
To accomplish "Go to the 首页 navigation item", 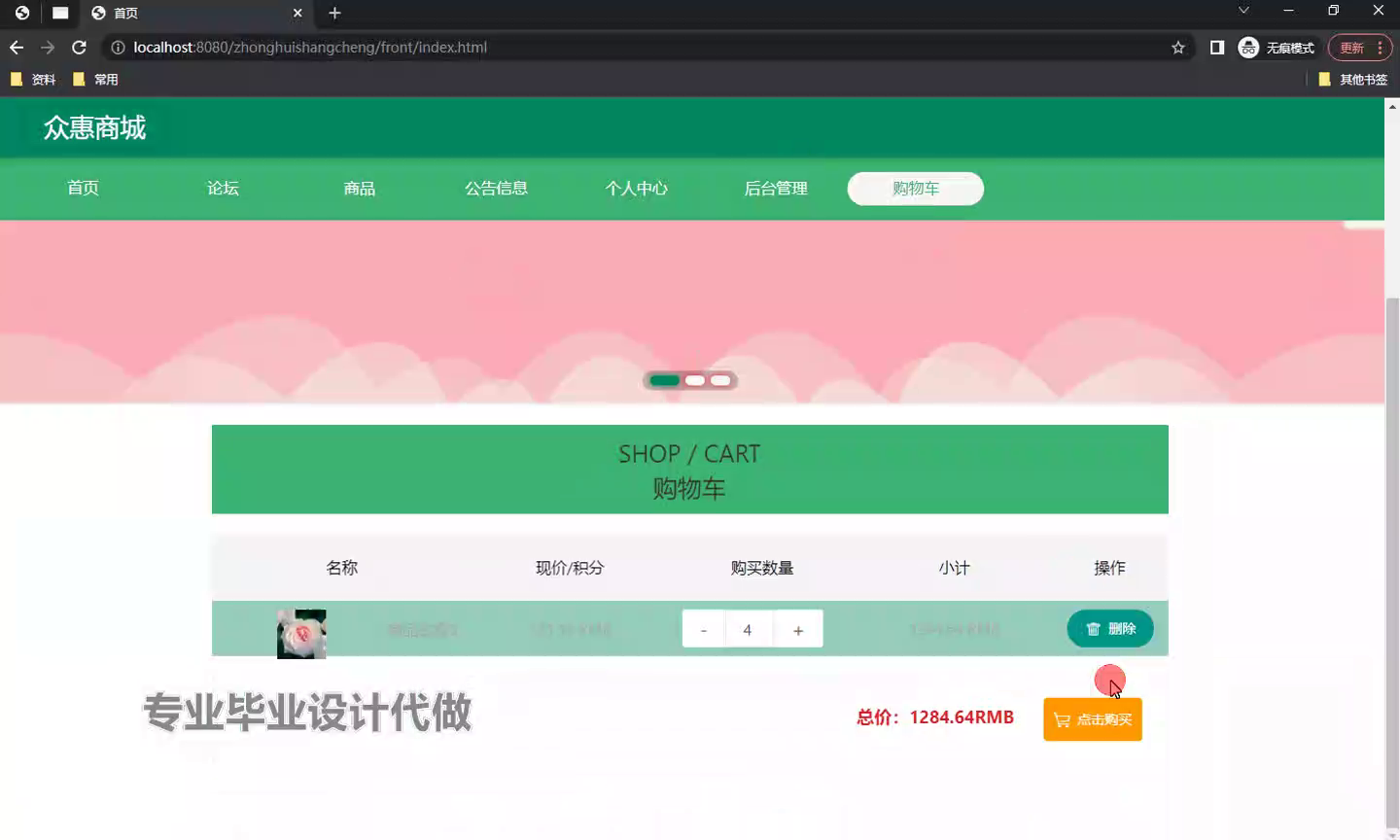I will (83, 189).
